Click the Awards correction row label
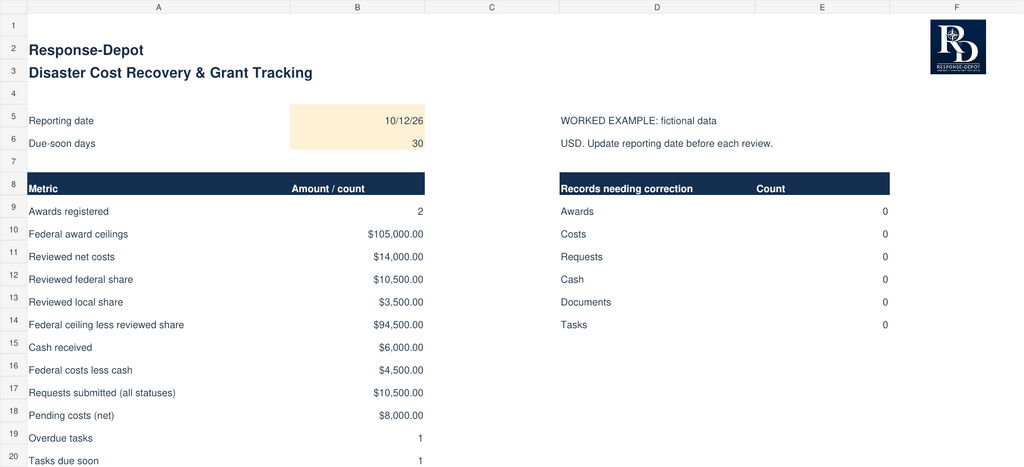Viewport: 1024px width, 467px height. coord(577,212)
